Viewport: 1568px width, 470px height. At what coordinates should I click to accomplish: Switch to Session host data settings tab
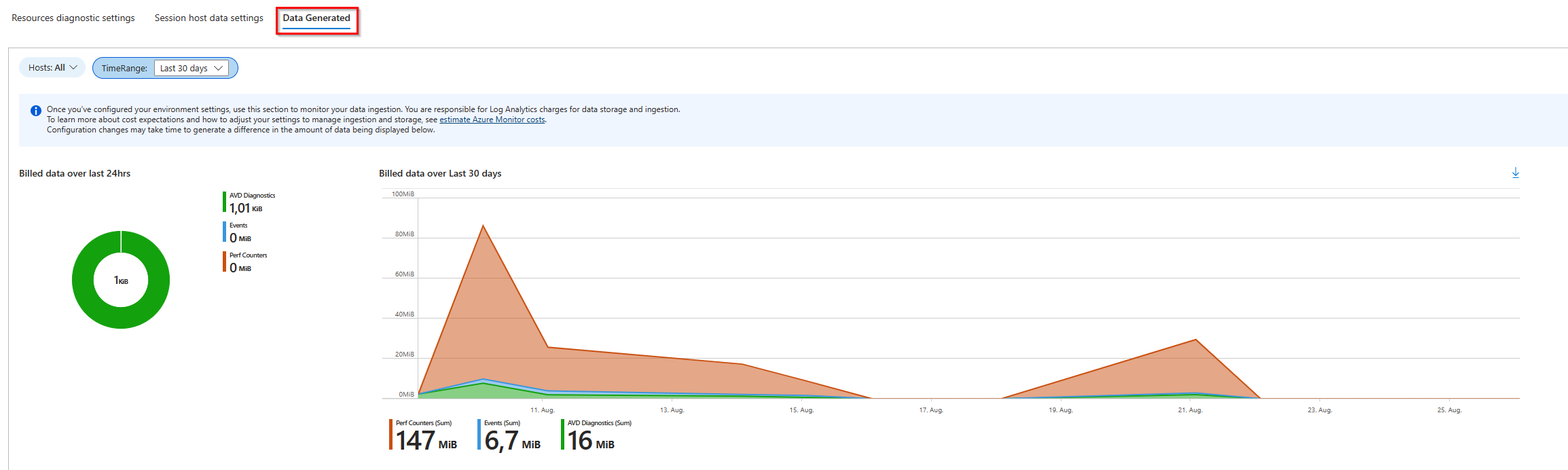[x=208, y=18]
